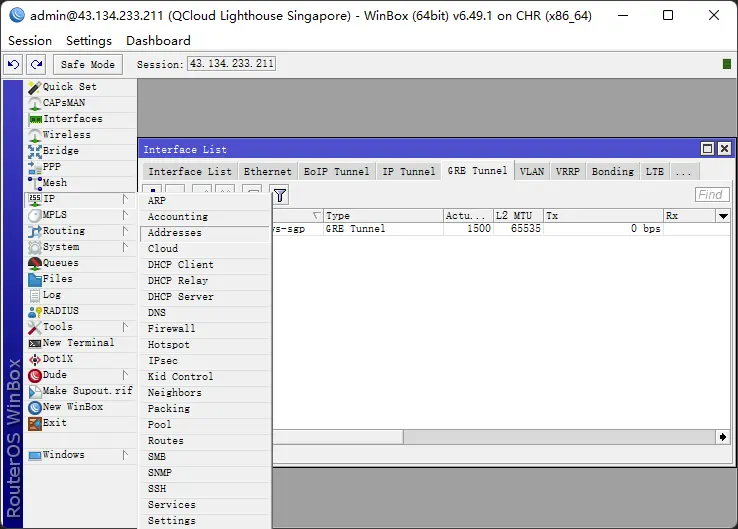
Task: Click the Session address field
Action: pos(232,64)
